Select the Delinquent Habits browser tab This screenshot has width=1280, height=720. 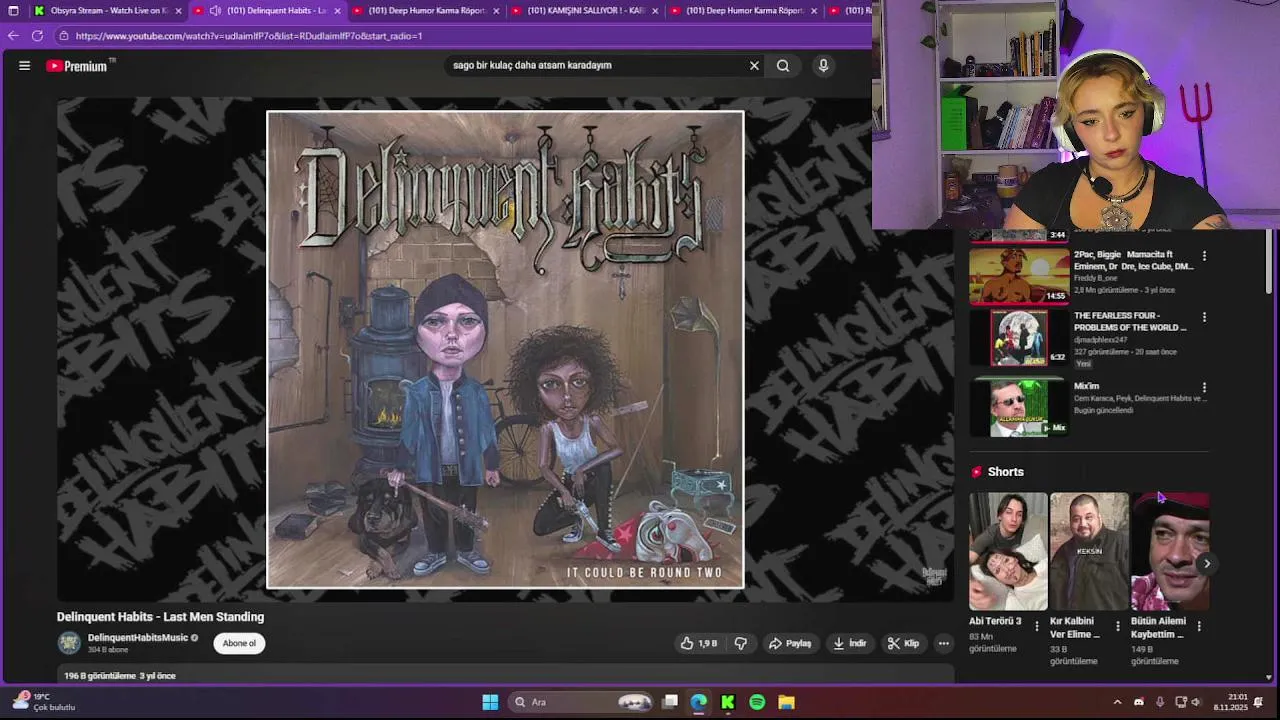267,11
